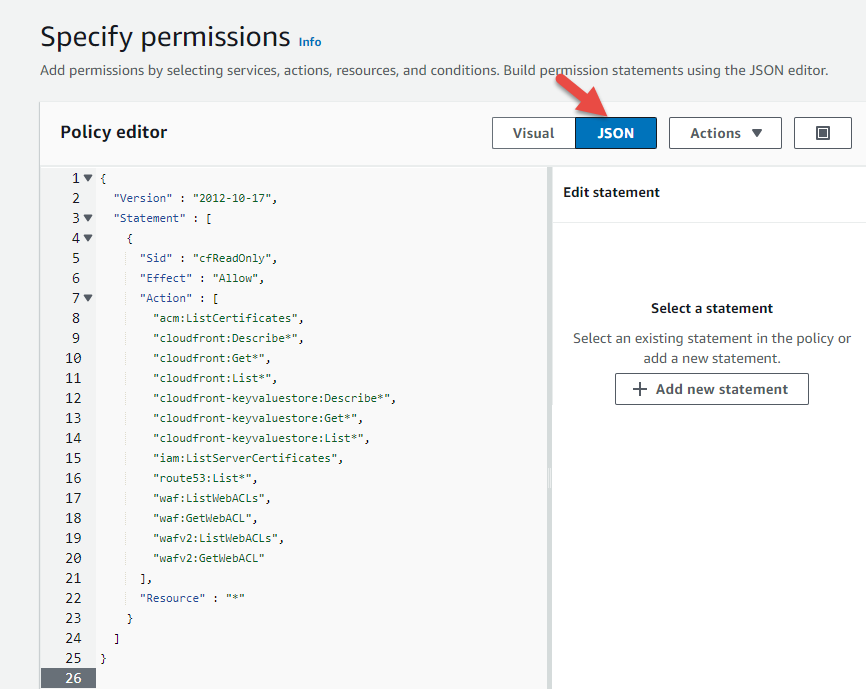
Task: Click the "2012-10-17" version value
Action: coord(232,198)
